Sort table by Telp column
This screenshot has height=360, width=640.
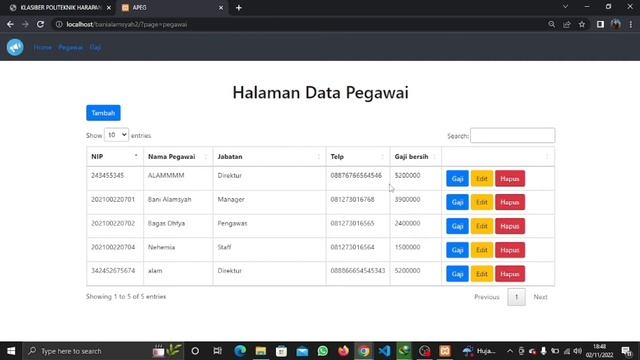click(x=358, y=157)
